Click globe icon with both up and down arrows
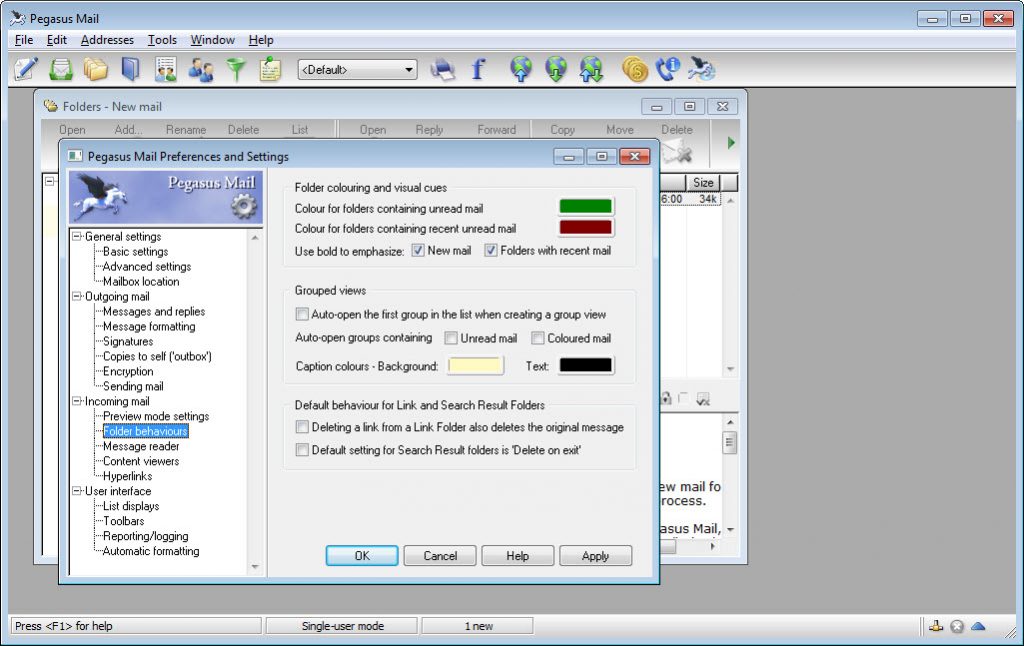This screenshot has height=646, width=1024. pos(591,69)
